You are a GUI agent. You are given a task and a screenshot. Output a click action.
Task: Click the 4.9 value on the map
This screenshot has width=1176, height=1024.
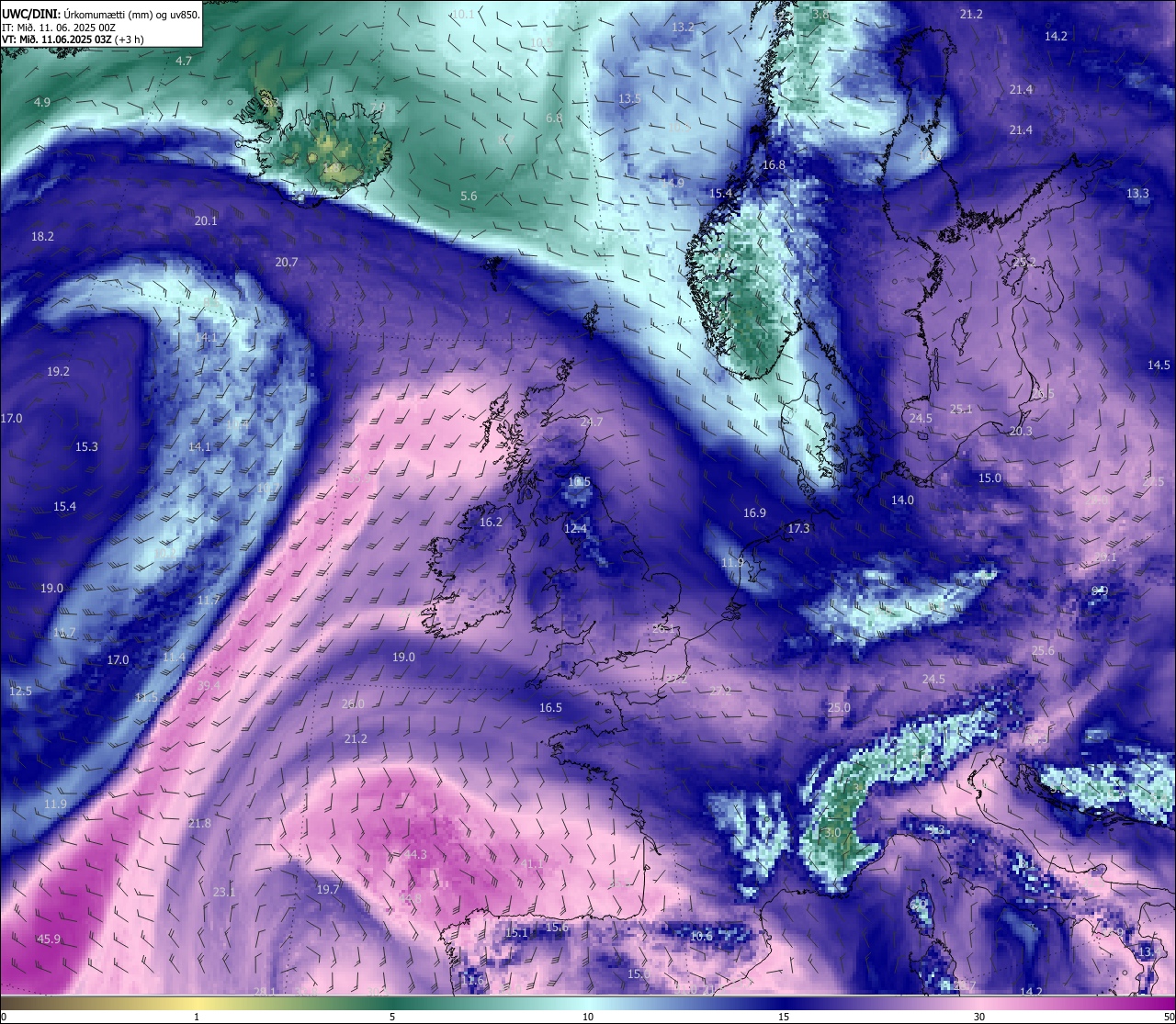click(41, 102)
